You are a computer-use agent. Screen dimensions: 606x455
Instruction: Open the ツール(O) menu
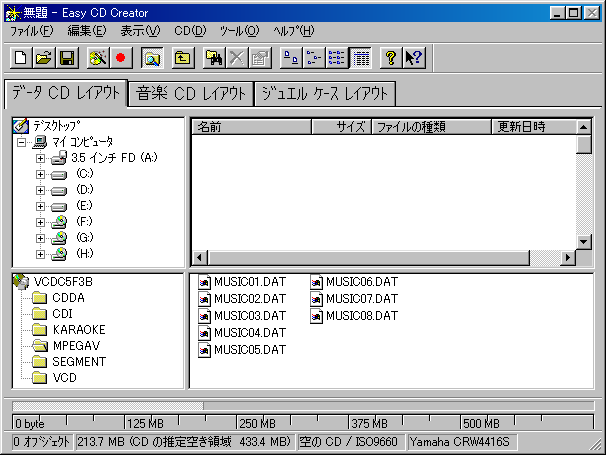tap(239, 31)
